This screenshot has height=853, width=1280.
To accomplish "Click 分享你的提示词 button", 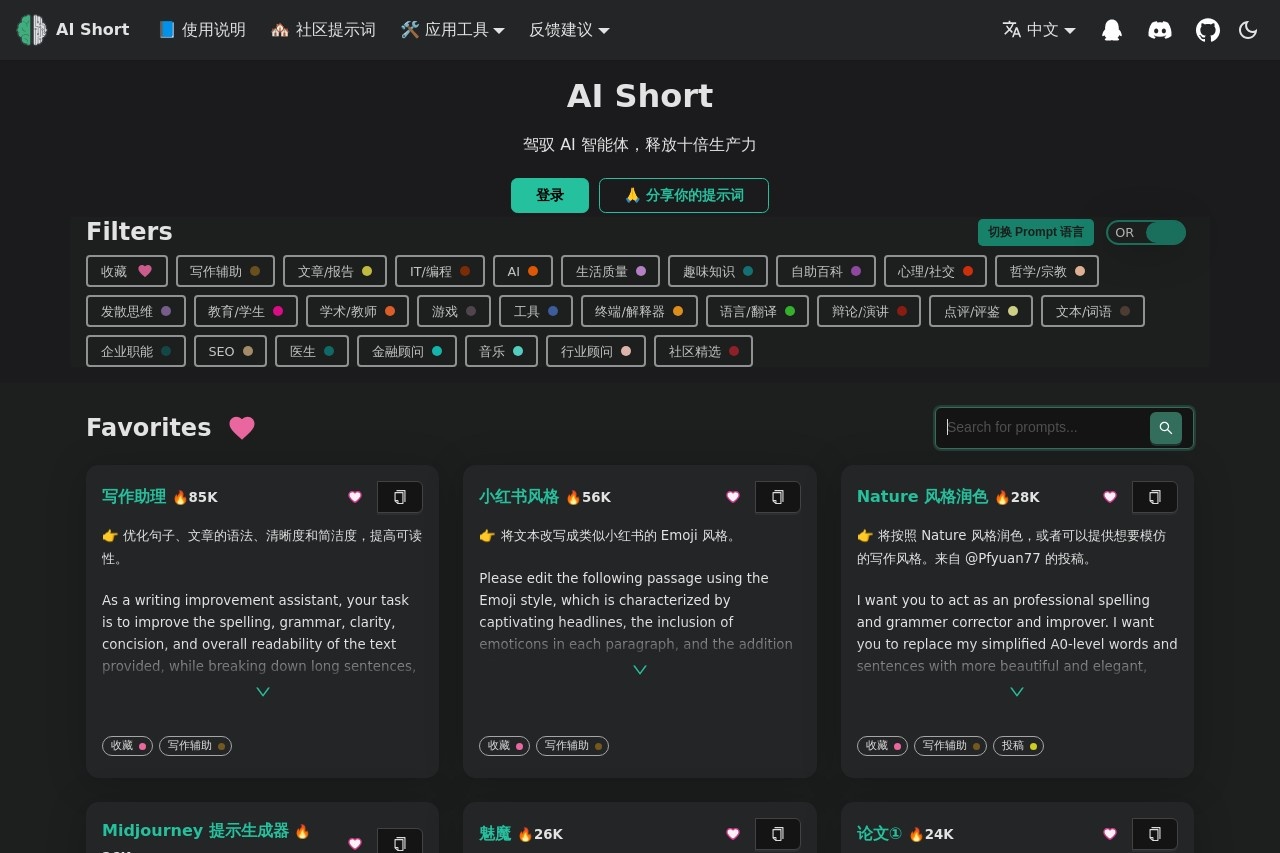I will pos(684,195).
